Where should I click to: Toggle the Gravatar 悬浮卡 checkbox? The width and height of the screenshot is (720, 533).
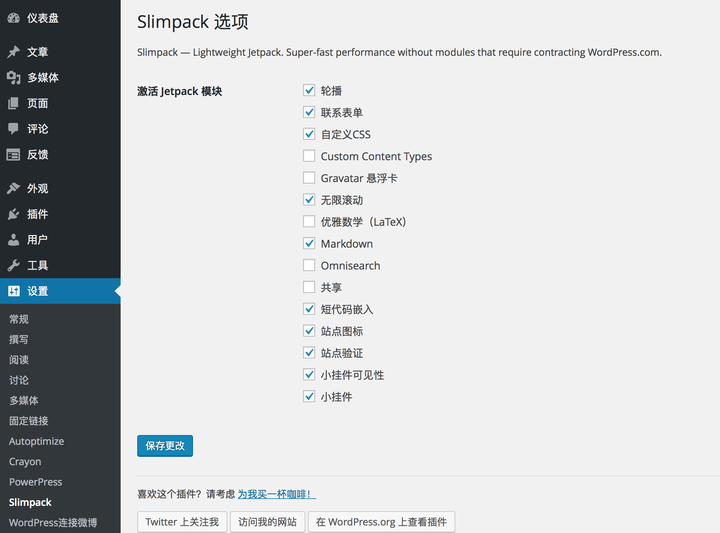(309, 178)
